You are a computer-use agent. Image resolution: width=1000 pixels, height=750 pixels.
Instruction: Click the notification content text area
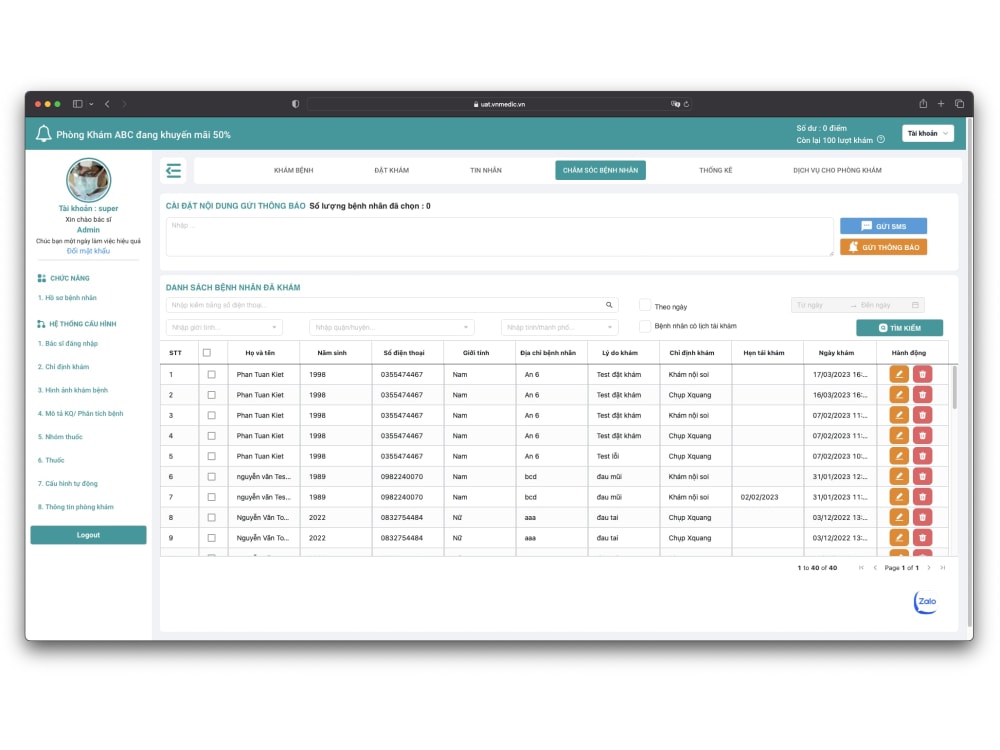pos(499,237)
